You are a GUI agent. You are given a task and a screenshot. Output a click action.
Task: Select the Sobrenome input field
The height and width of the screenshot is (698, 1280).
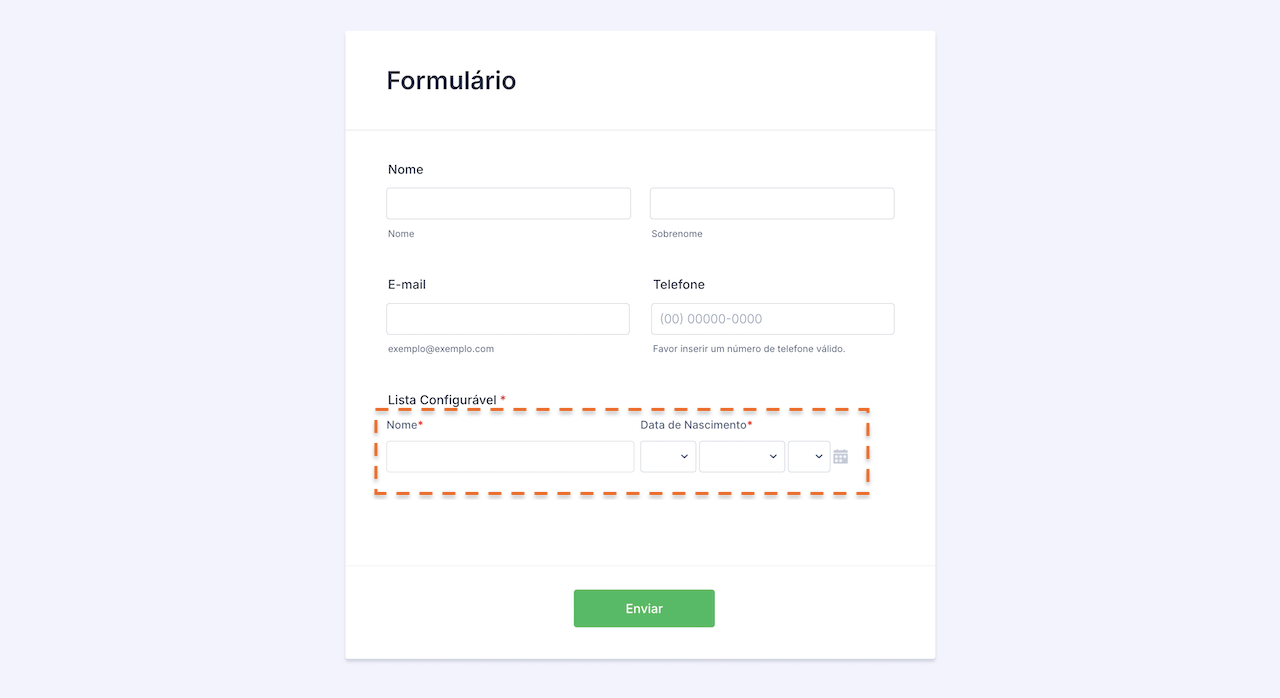771,203
